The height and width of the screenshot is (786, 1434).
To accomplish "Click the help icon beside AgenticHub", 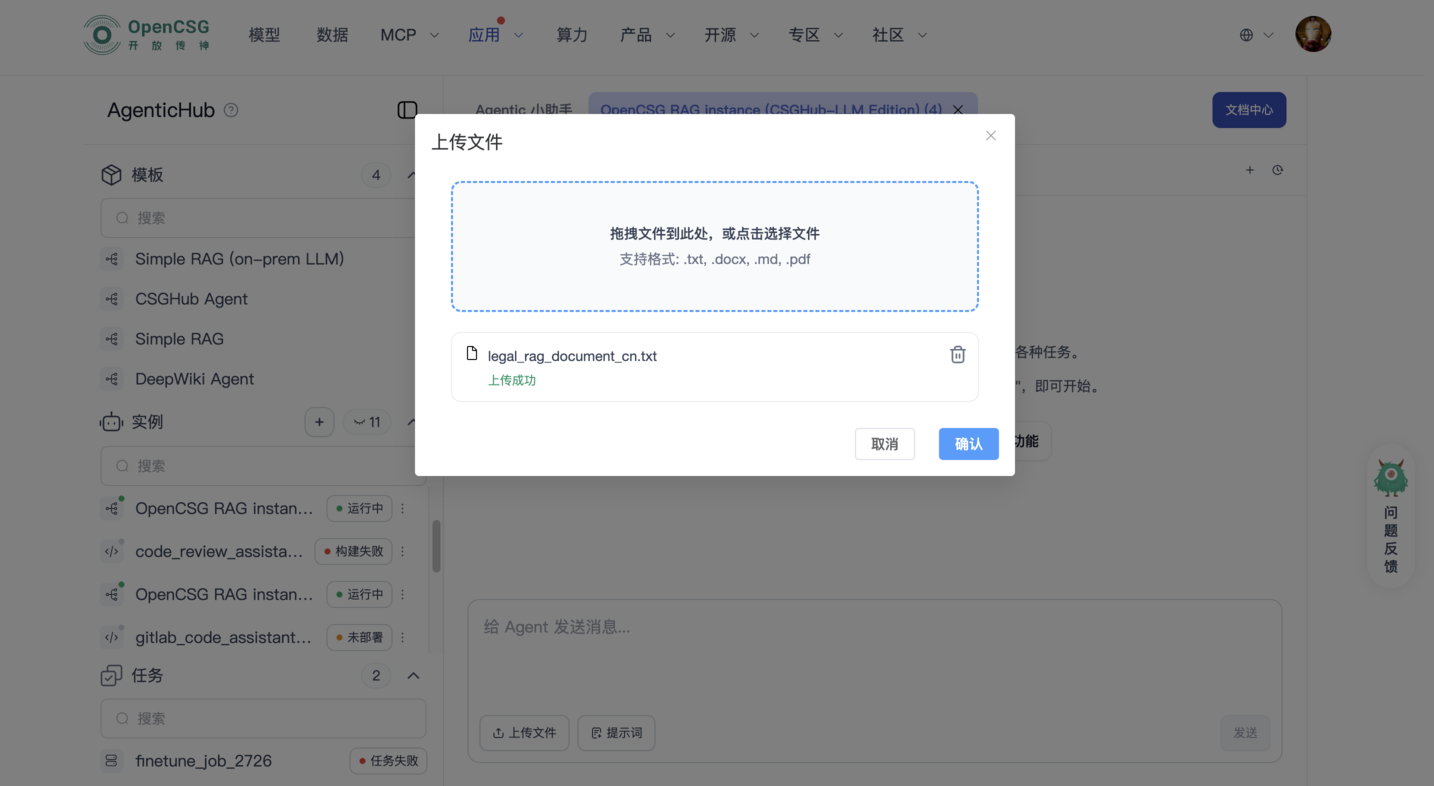I will [x=231, y=110].
